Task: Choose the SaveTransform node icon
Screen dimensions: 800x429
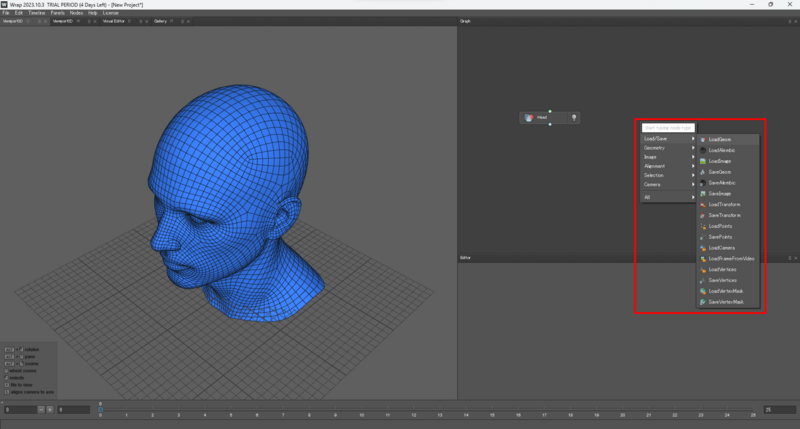Action: [703, 215]
